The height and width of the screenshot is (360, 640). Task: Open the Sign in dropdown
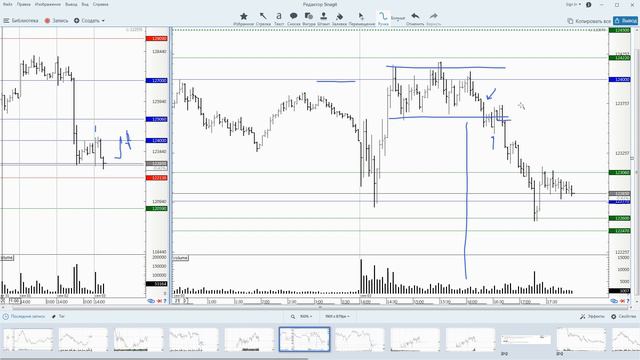[x=573, y=4]
